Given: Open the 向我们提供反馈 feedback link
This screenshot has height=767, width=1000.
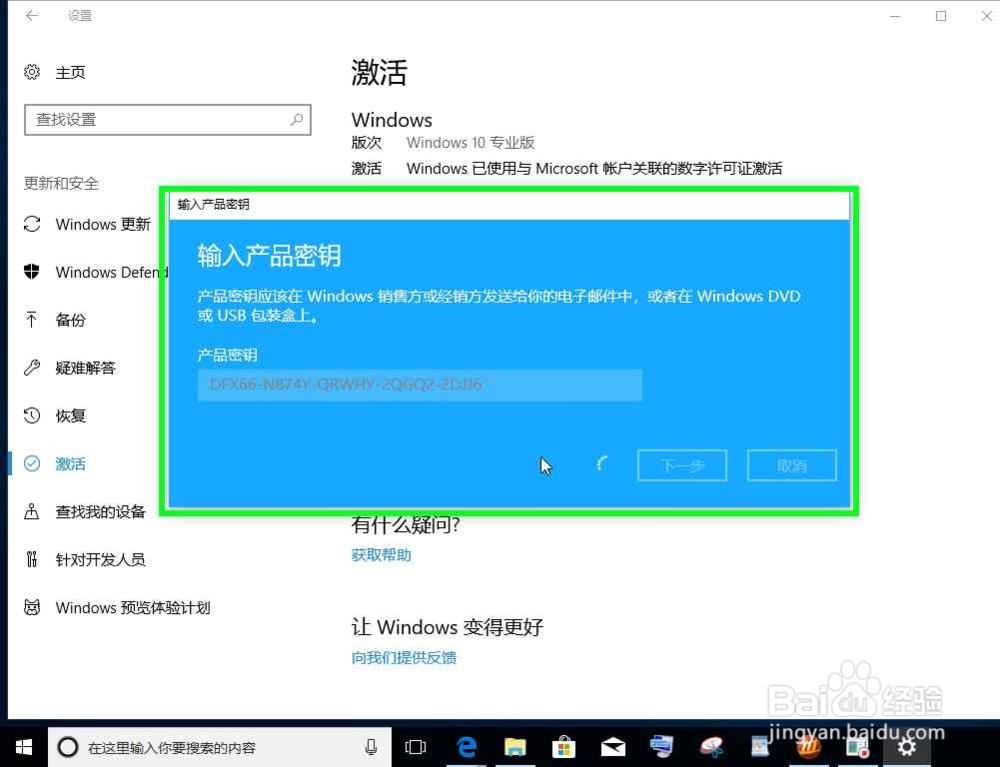Looking at the screenshot, I should (x=404, y=657).
